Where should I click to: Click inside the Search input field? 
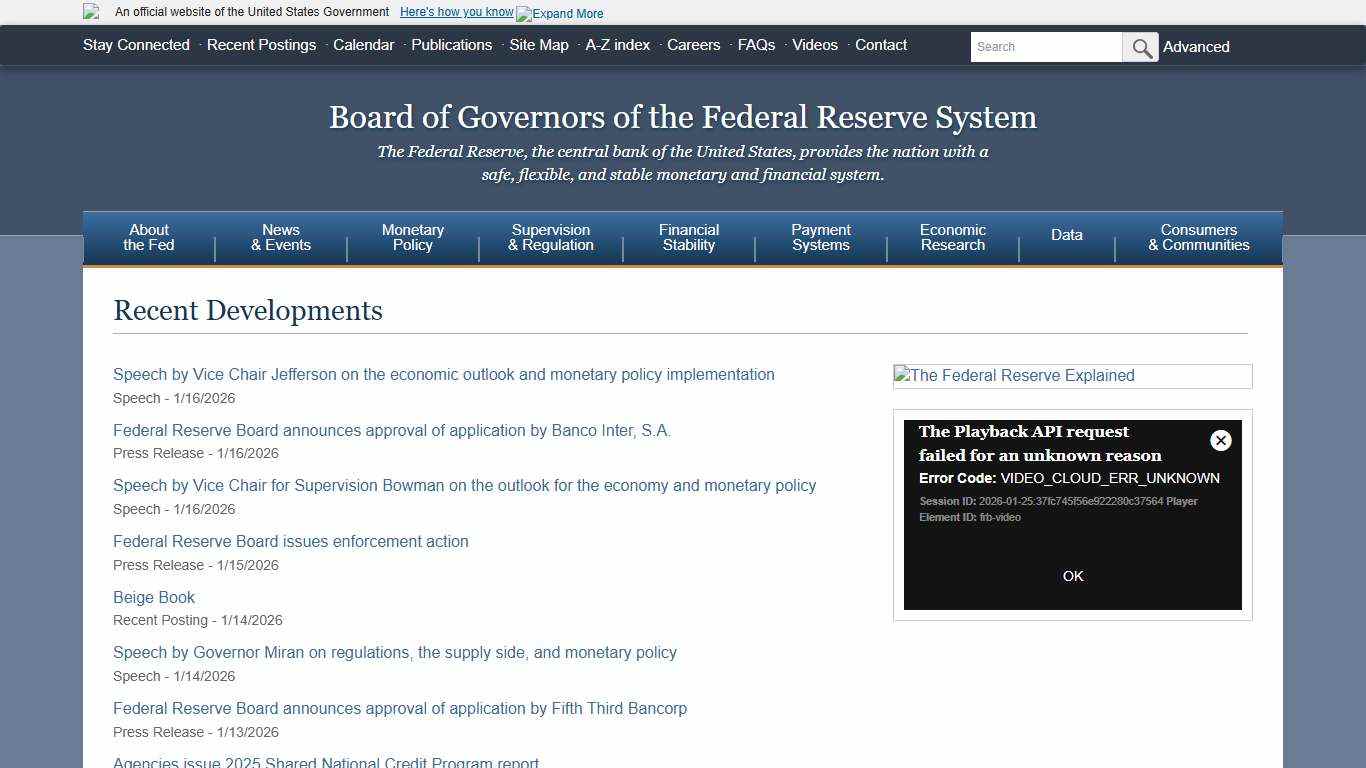tap(1046, 46)
